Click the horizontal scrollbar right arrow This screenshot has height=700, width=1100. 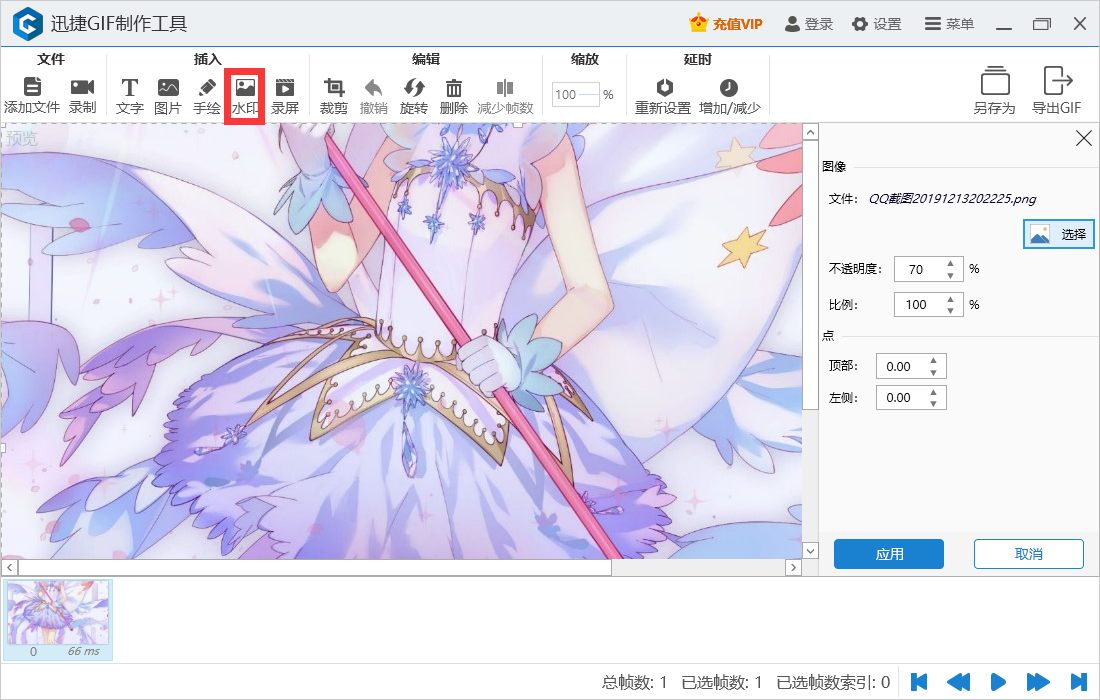(793, 567)
